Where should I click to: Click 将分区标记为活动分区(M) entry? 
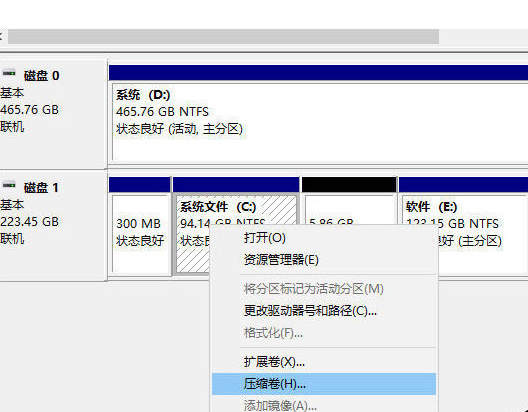313,288
